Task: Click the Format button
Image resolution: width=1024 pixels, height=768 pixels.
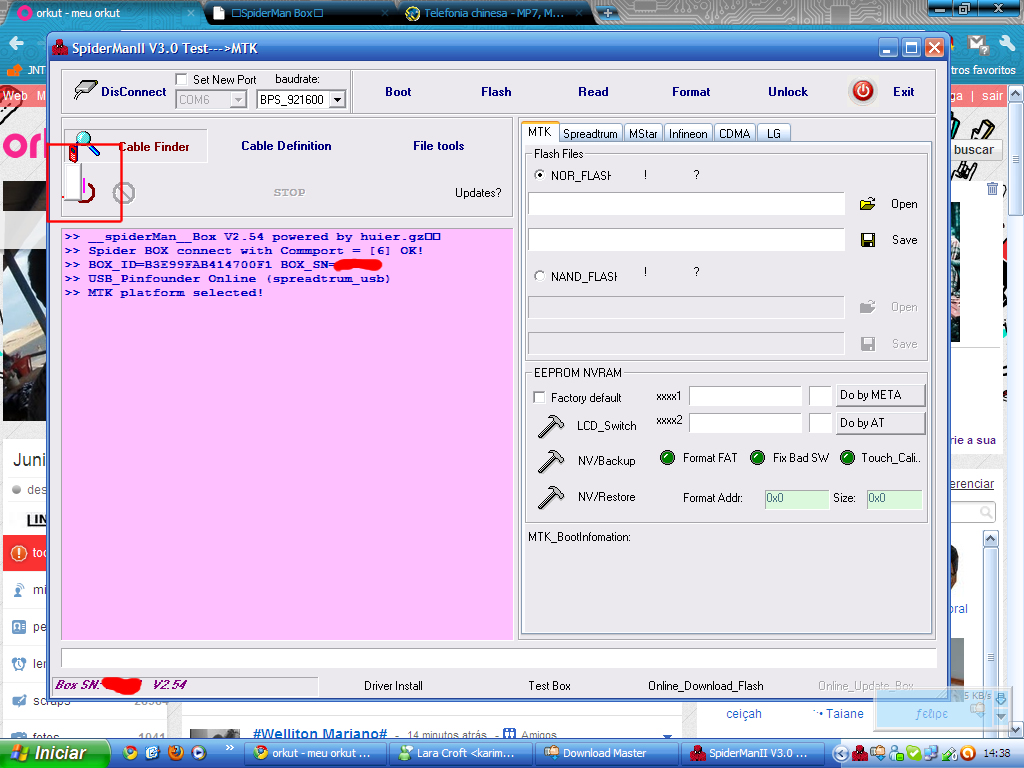Action: click(x=691, y=92)
